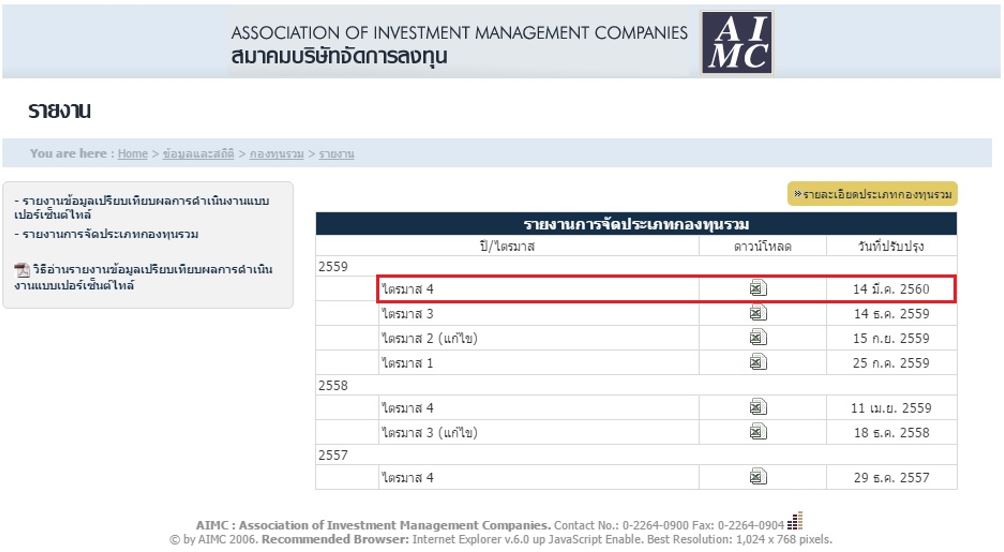Image resolution: width=1004 pixels, height=552 pixels.
Task: Download the Excel file for 2558 quarter 4
Action: 758,408
